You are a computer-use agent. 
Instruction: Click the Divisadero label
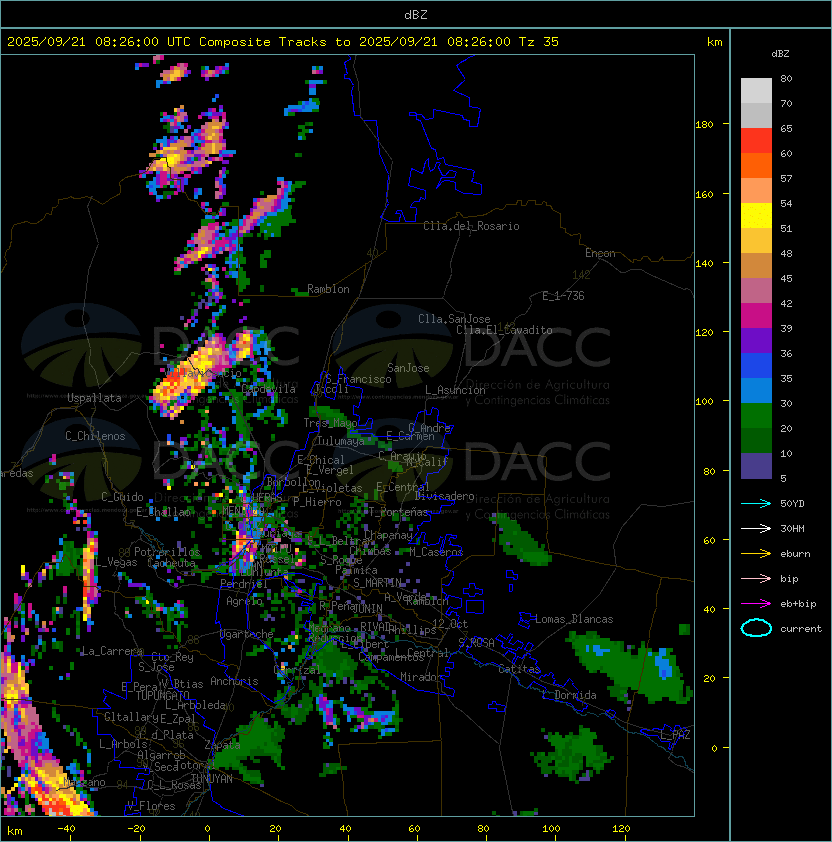444,496
